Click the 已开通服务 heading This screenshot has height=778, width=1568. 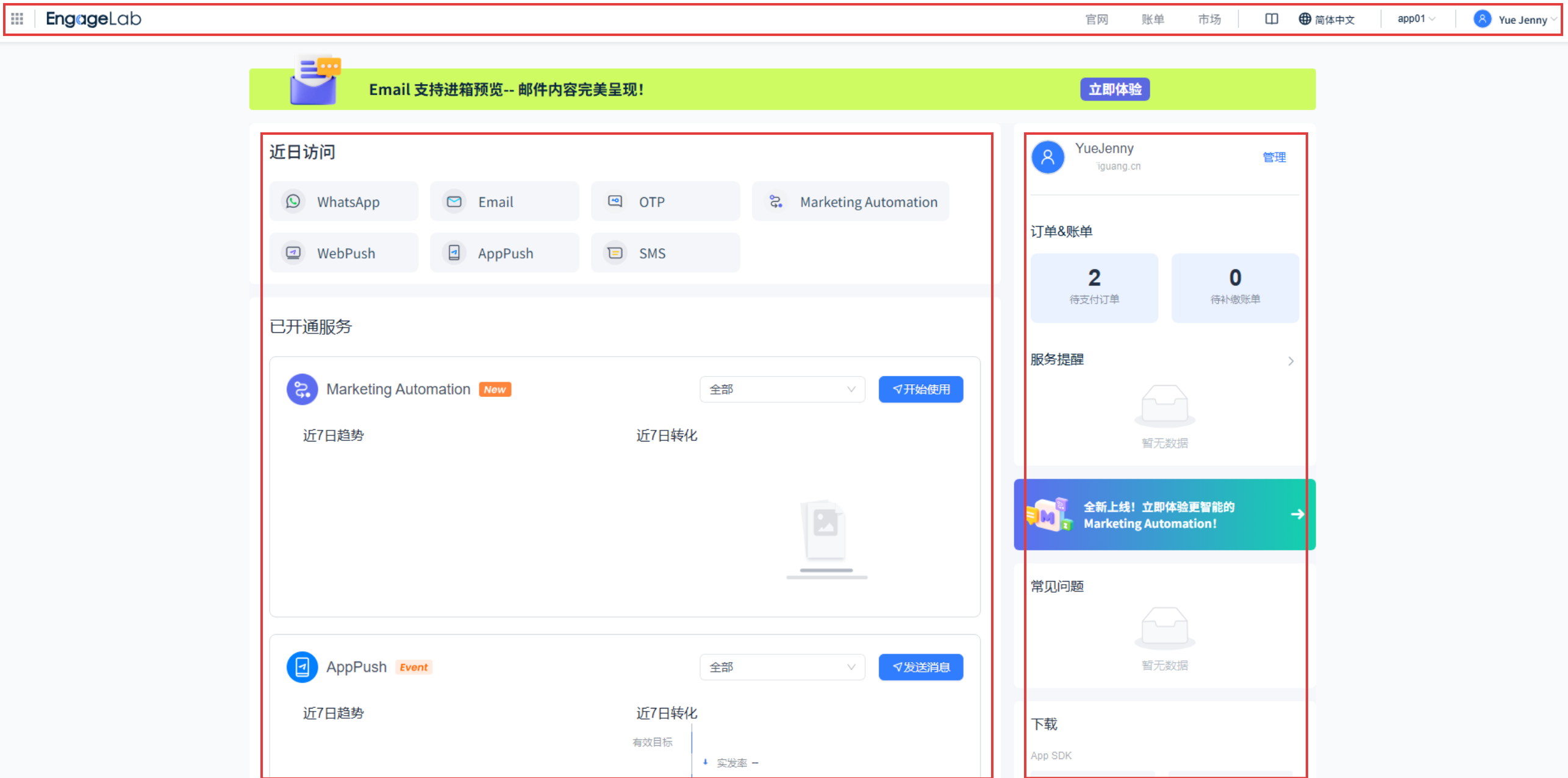click(x=311, y=327)
